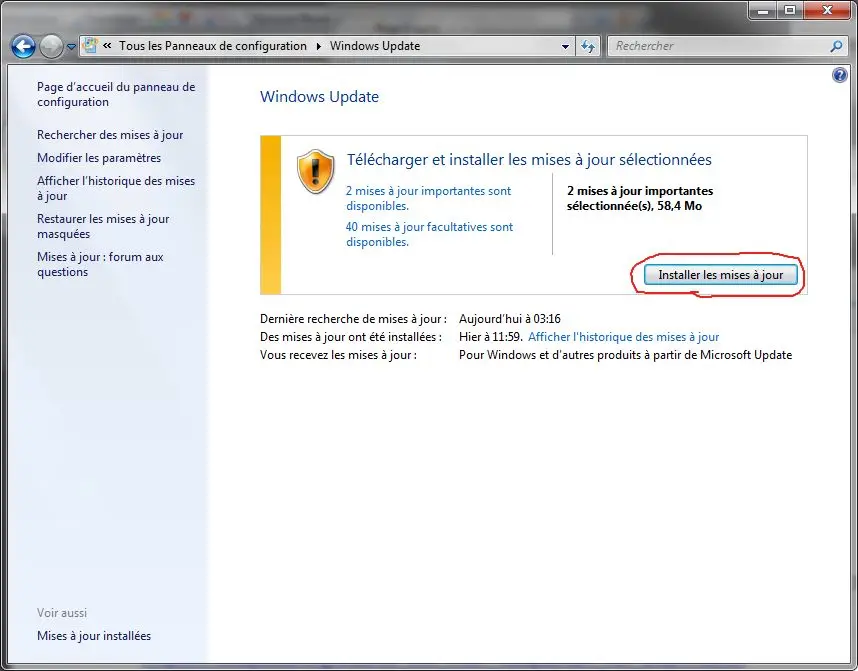This screenshot has width=858, height=671.
Task: Click the double-chevron breadcrumb overflow
Action: tap(107, 46)
